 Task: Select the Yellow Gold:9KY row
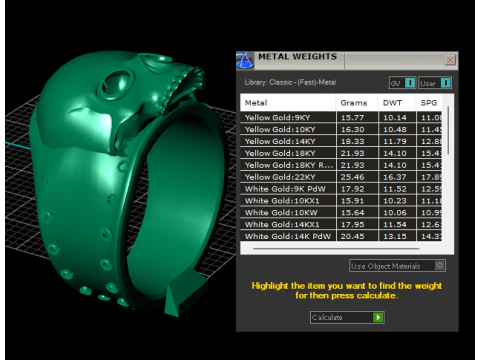341,117
